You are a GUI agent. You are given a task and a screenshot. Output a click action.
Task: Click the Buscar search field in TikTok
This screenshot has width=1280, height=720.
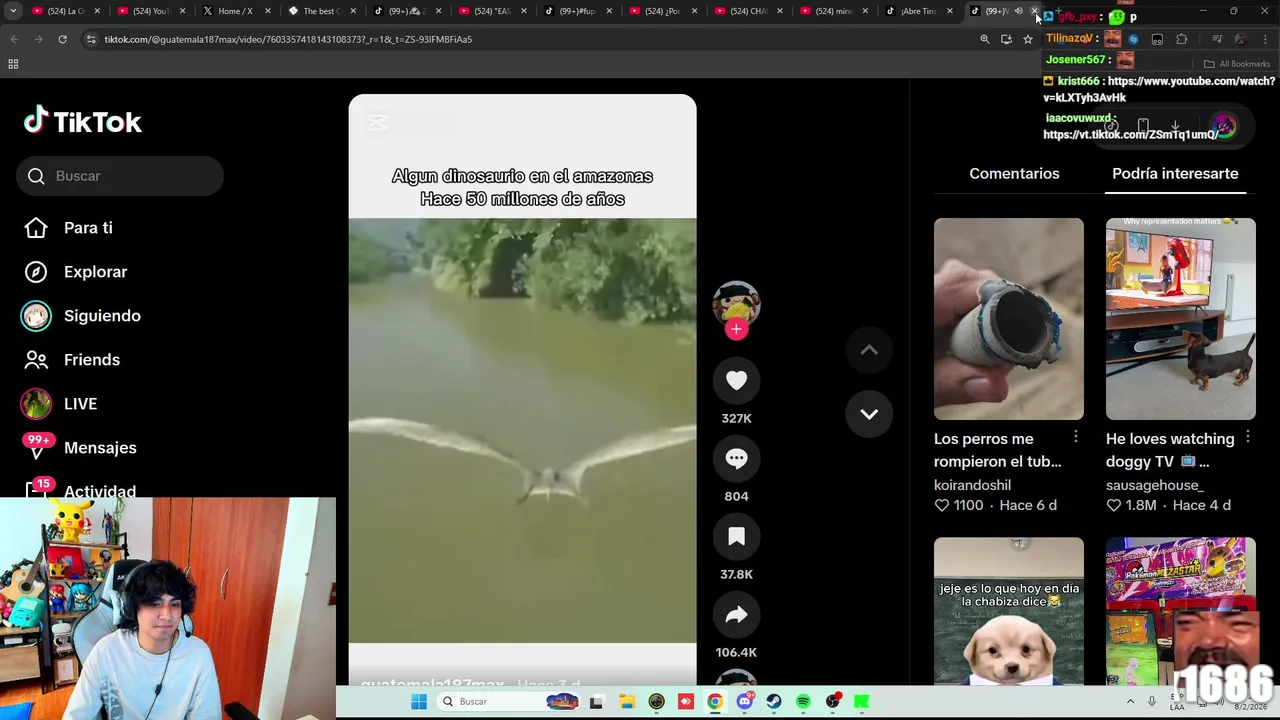pos(120,176)
